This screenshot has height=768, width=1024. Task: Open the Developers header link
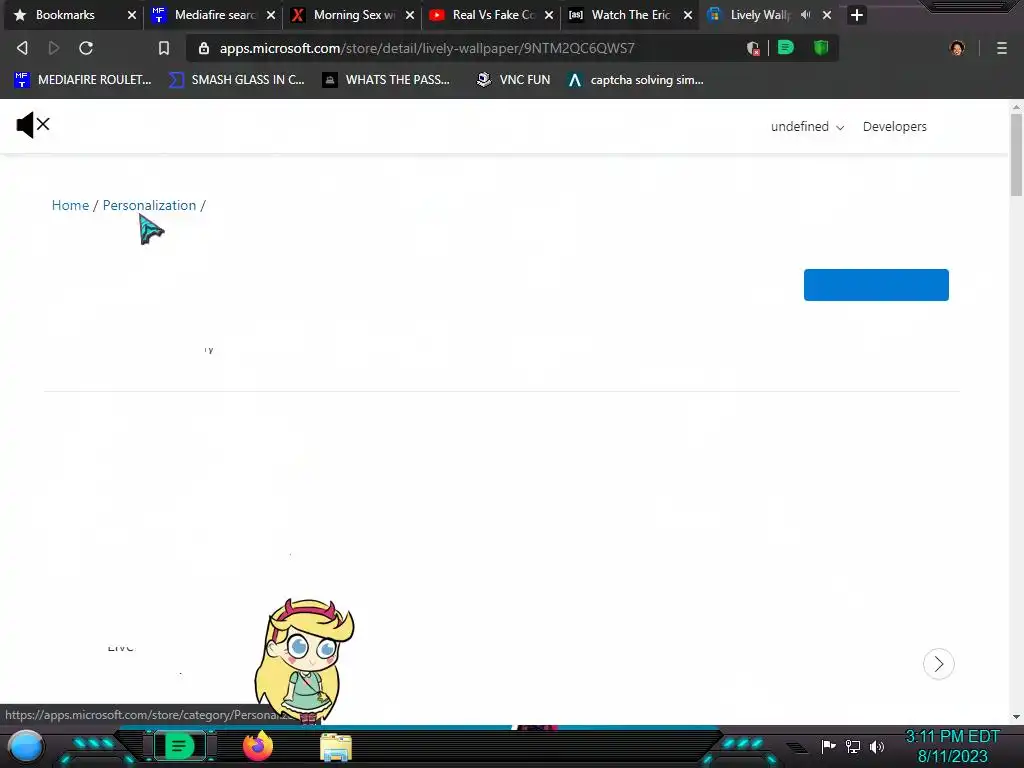pos(894,127)
